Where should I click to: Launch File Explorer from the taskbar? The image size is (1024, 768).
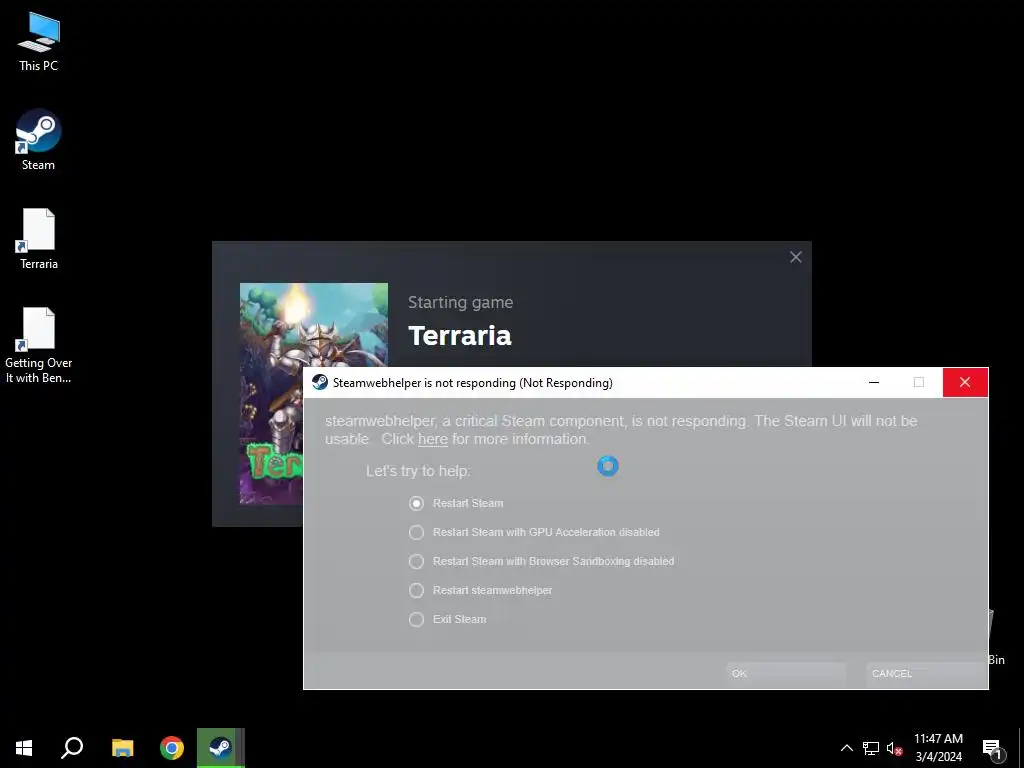click(122, 748)
